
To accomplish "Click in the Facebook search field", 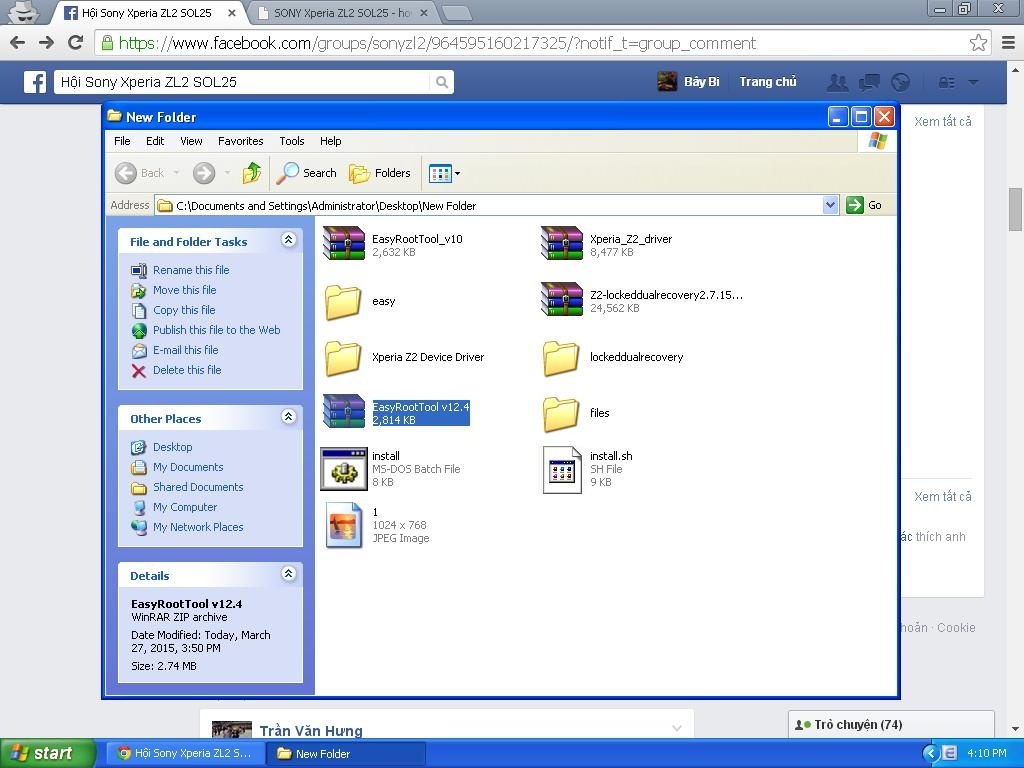I will [x=242, y=82].
